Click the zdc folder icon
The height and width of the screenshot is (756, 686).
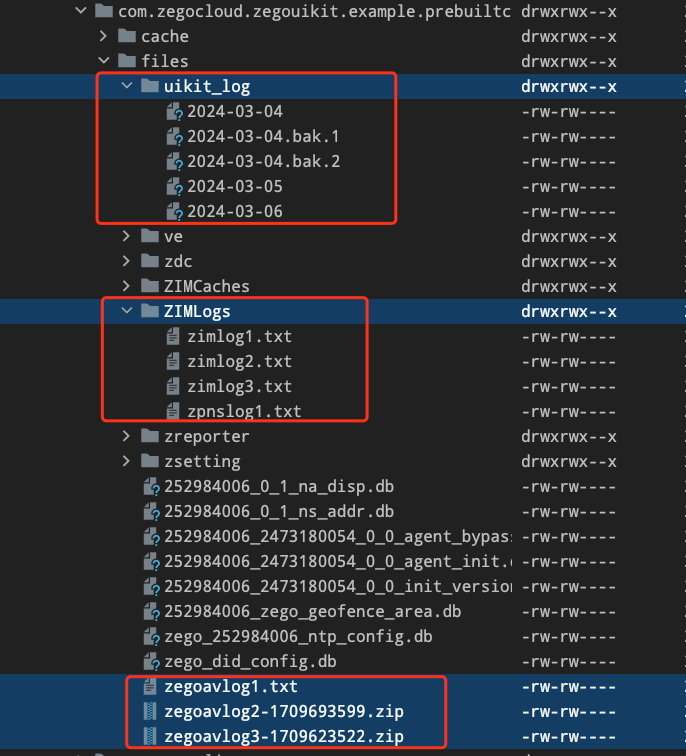150,261
